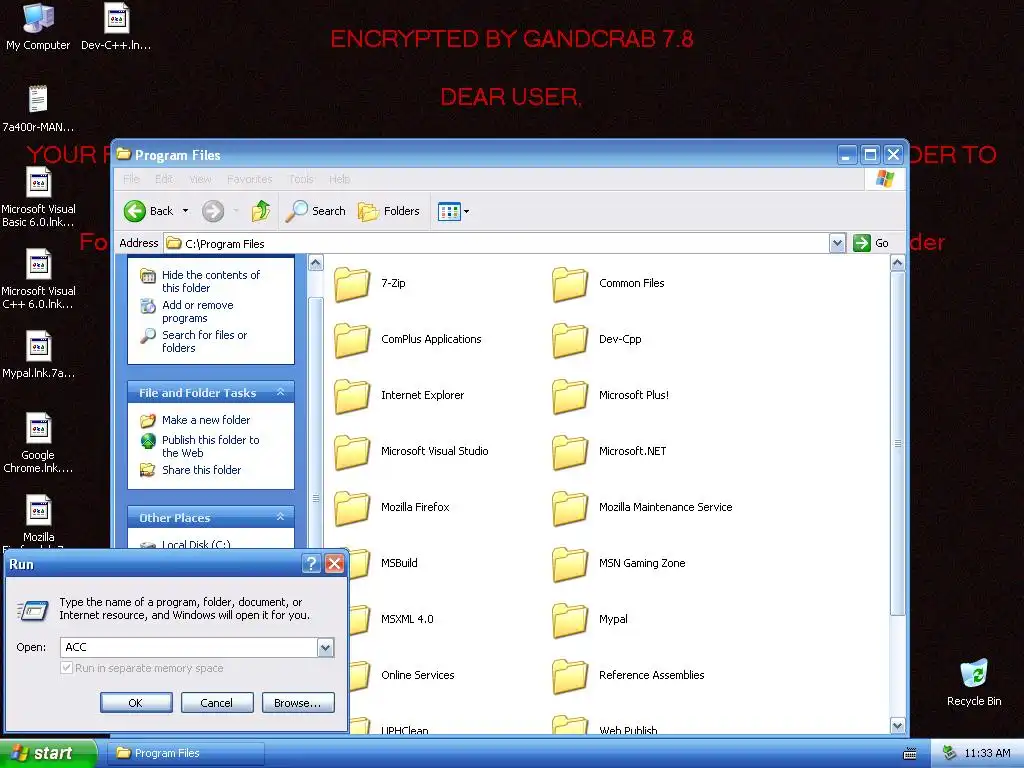
Task: Select the Mypal folder in Program Files
Action: [x=590, y=620]
